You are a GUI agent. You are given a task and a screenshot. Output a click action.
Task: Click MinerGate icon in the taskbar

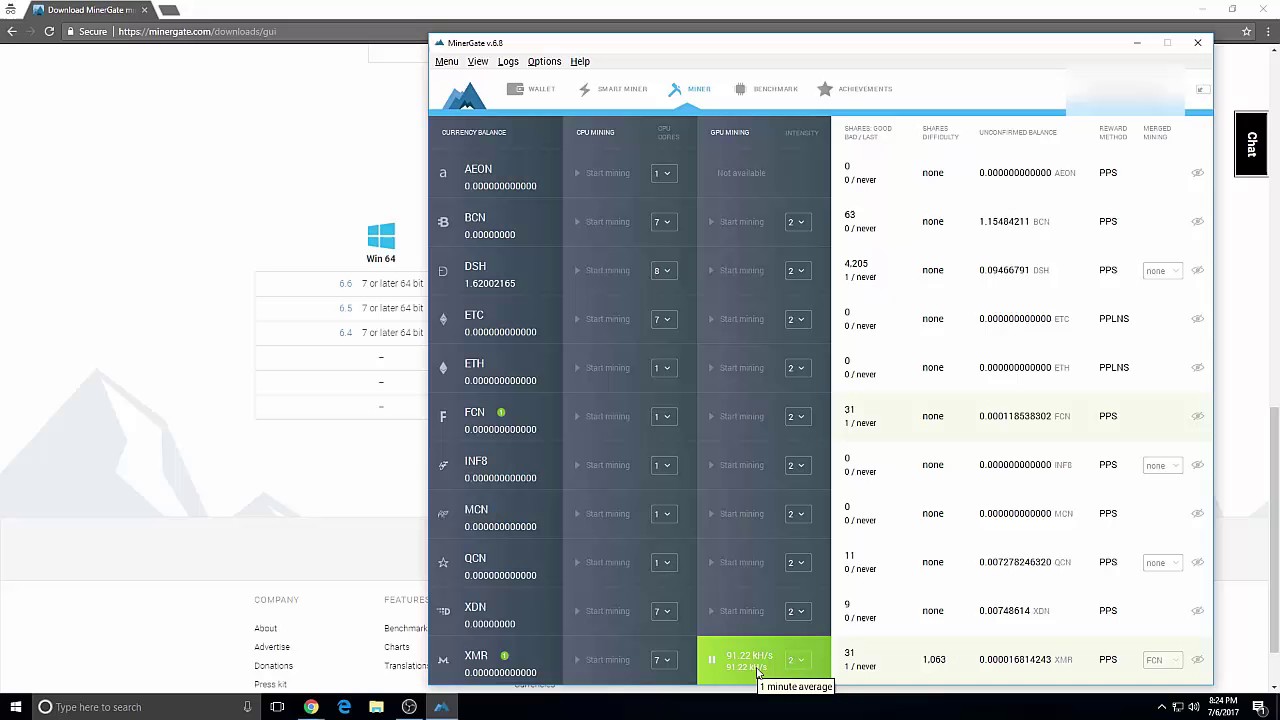click(441, 707)
